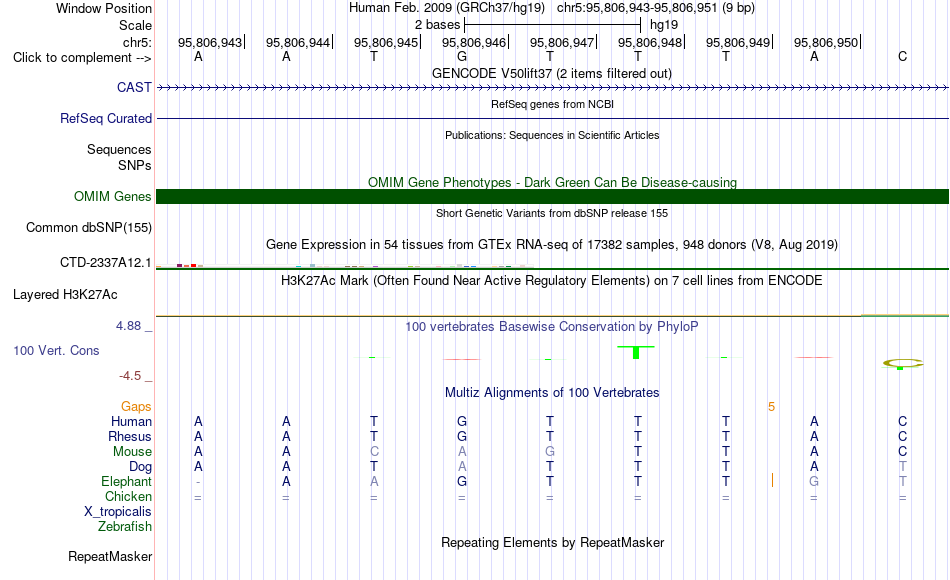This screenshot has width=950, height=580.
Task: Click the '2 bases' scale bar
Action: [x=552, y=25]
